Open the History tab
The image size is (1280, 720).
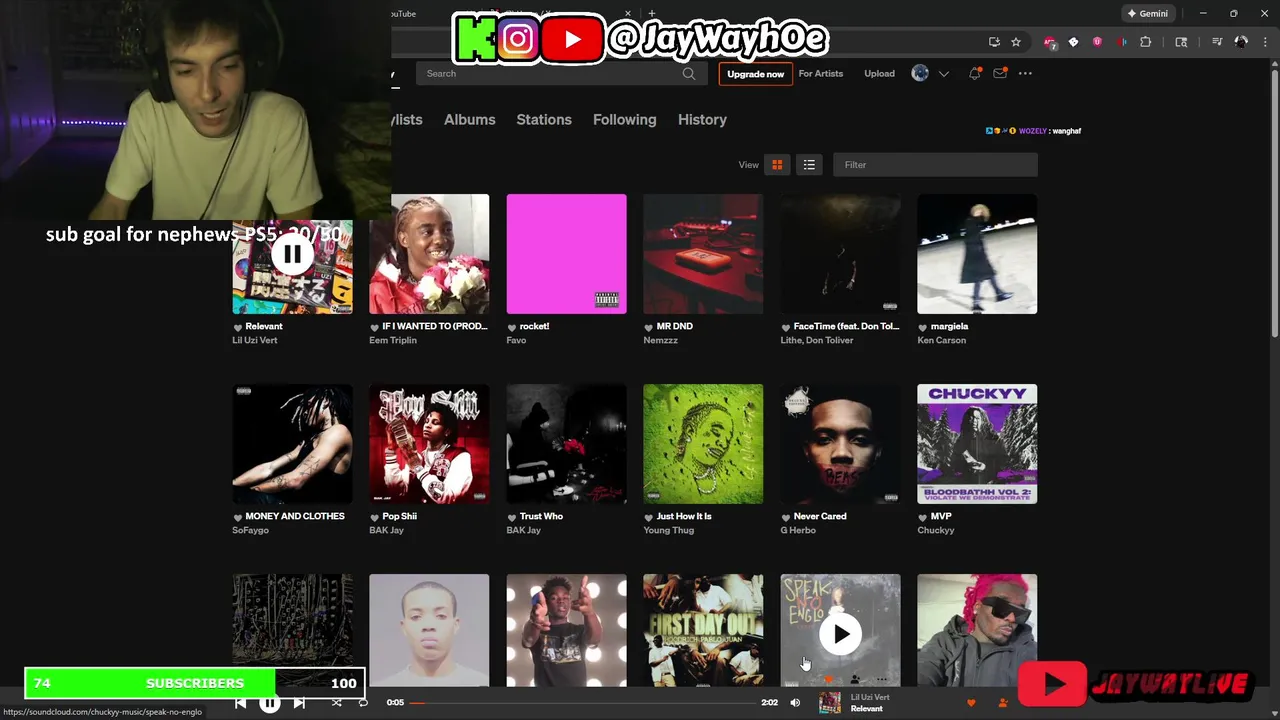click(702, 119)
